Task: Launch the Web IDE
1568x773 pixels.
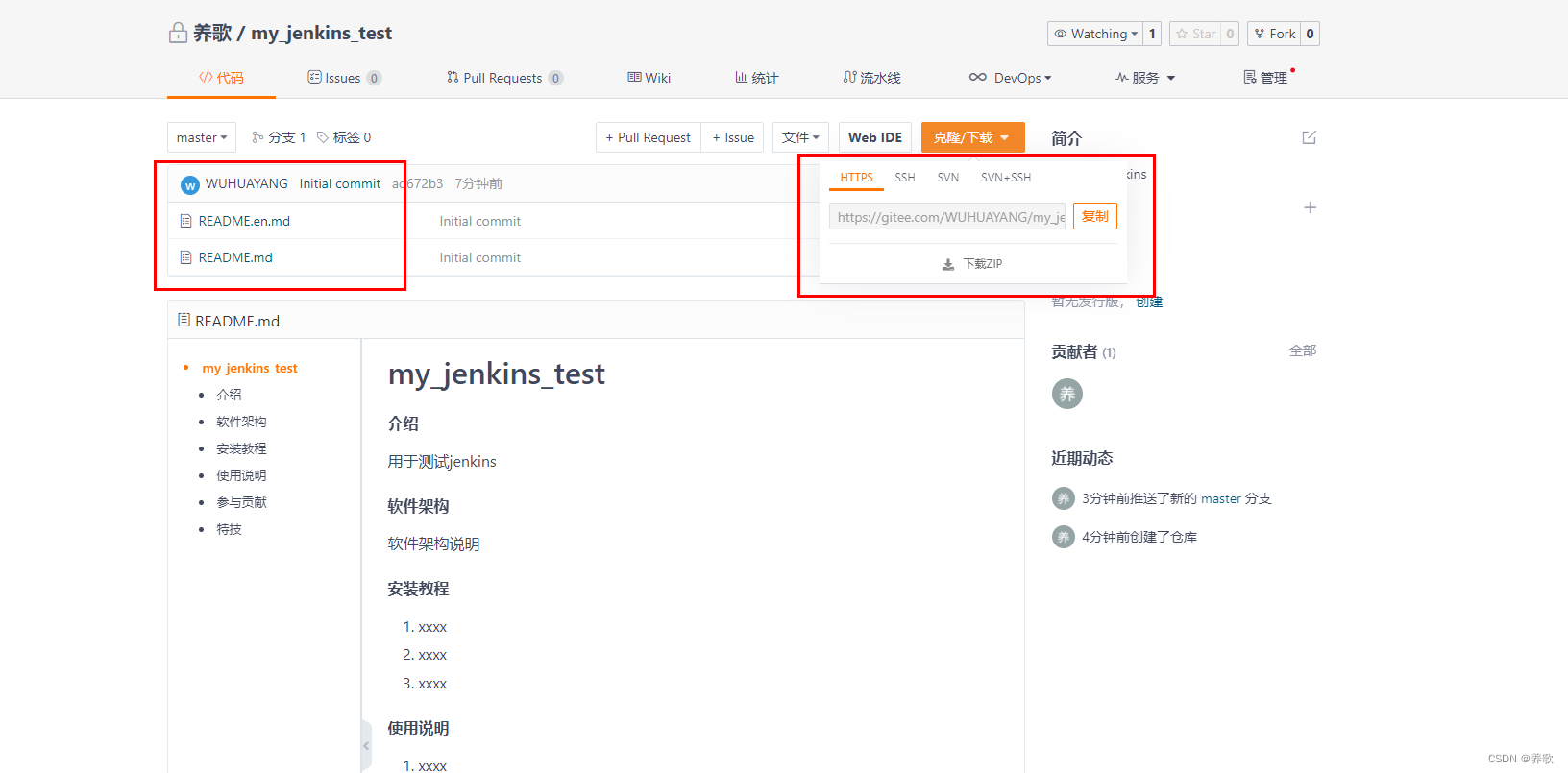Action: pyautogui.click(x=875, y=137)
